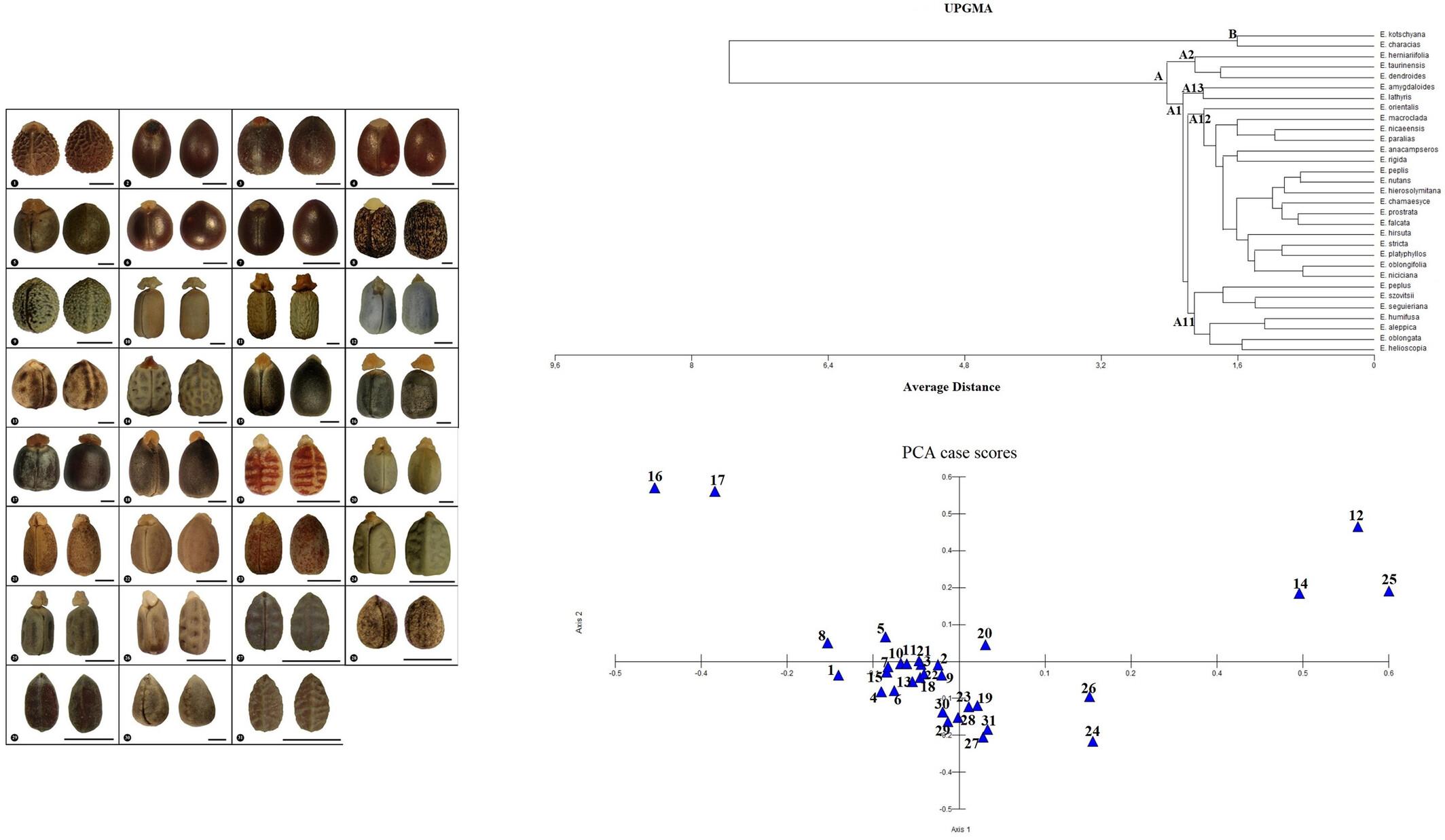Screen dimensions: 1445x840
Task: Click the E. characias label
Action: [1400, 45]
